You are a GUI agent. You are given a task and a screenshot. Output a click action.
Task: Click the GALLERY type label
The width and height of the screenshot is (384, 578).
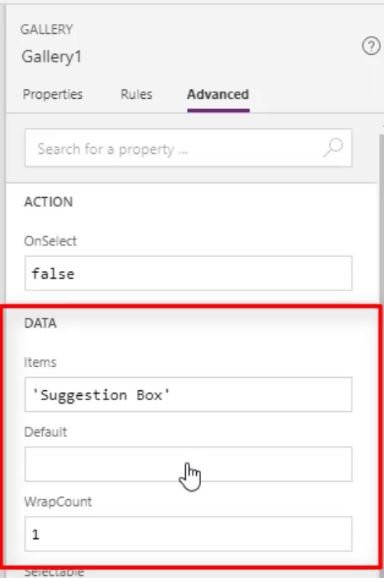[x=46, y=29]
